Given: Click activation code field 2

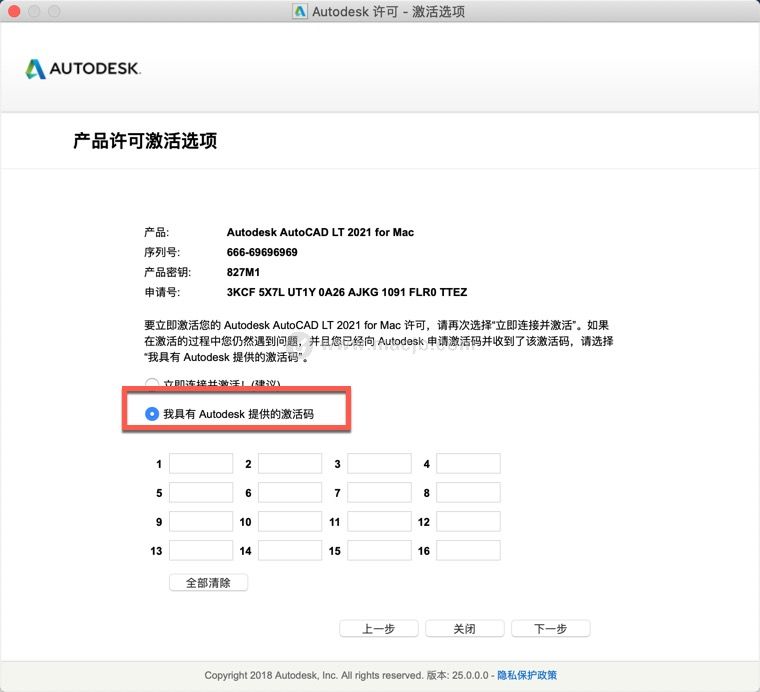Looking at the screenshot, I should (290, 464).
